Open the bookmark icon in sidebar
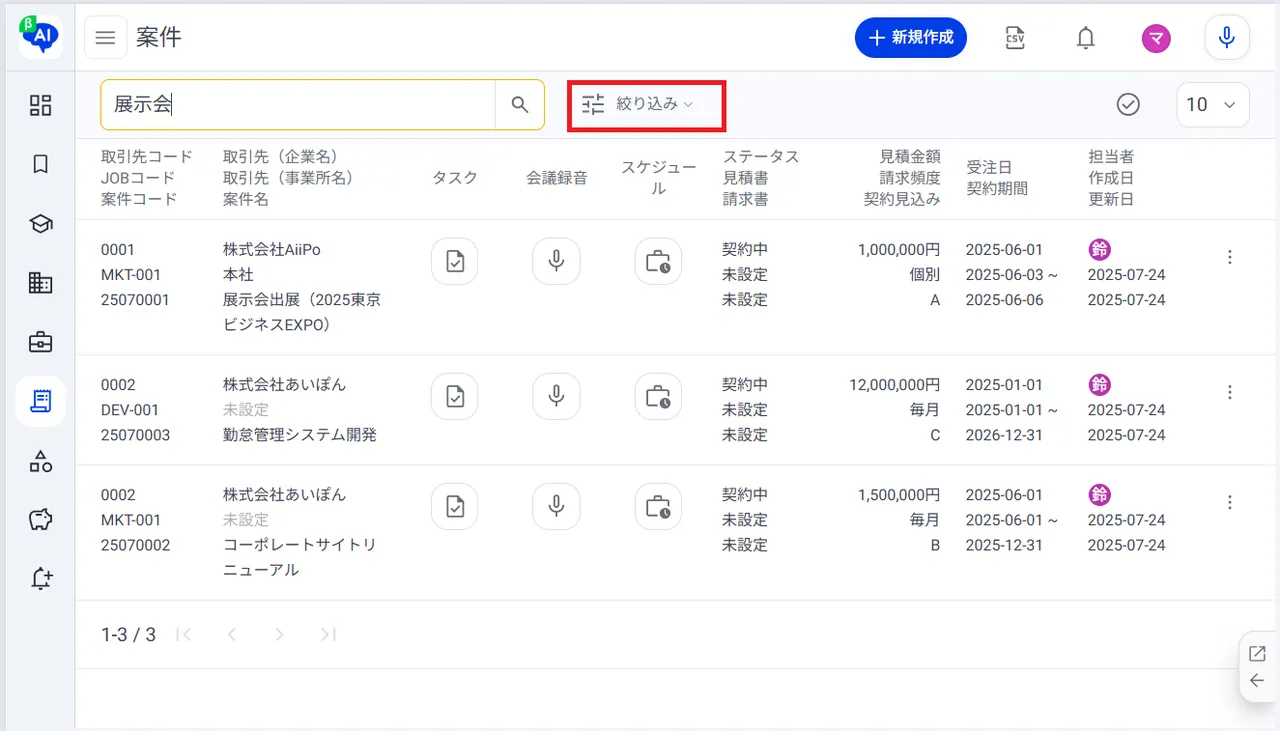The image size is (1280, 731). coord(40,164)
